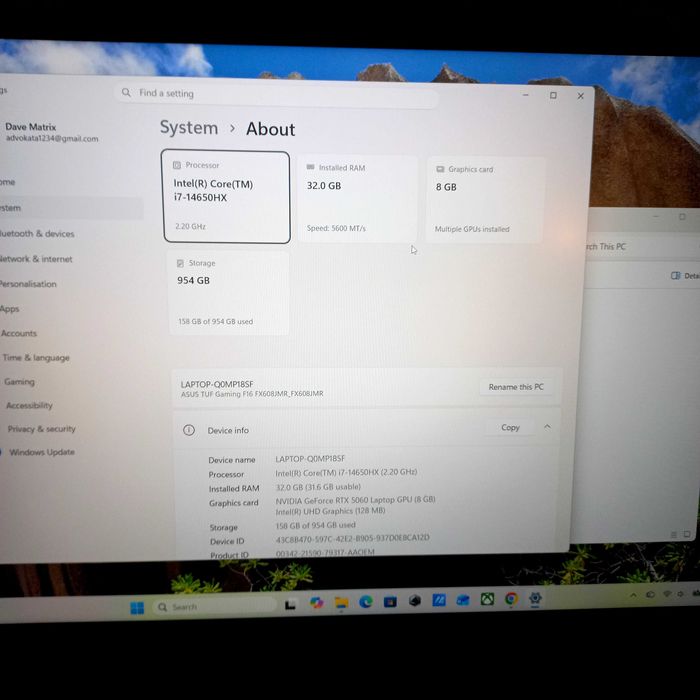
Task: Copy the Device info details
Action: pos(510,428)
